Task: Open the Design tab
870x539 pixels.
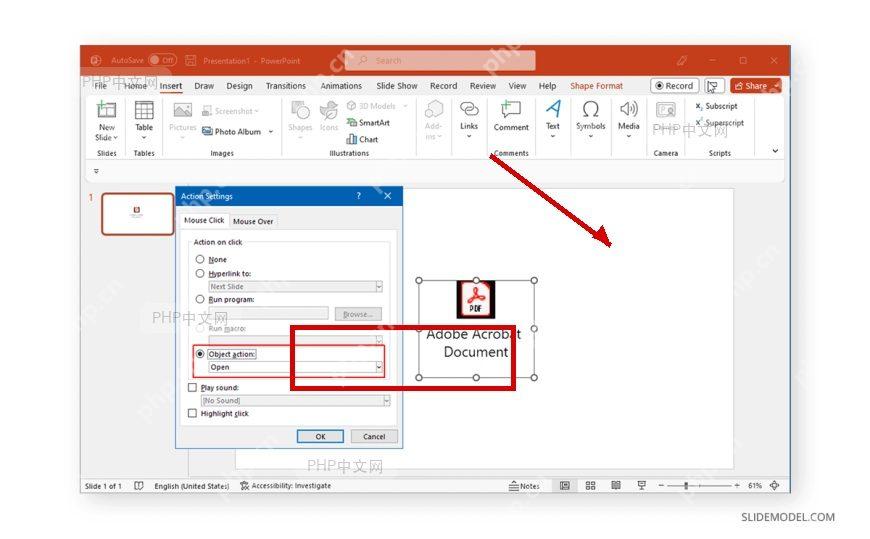Action: click(x=239, y=86)
